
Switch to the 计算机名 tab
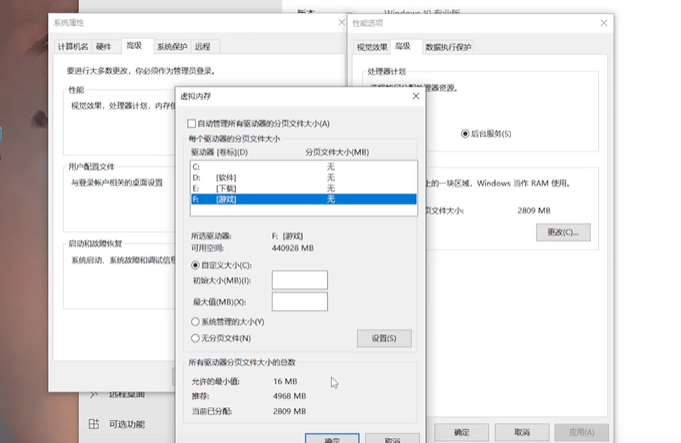point(72,46)
